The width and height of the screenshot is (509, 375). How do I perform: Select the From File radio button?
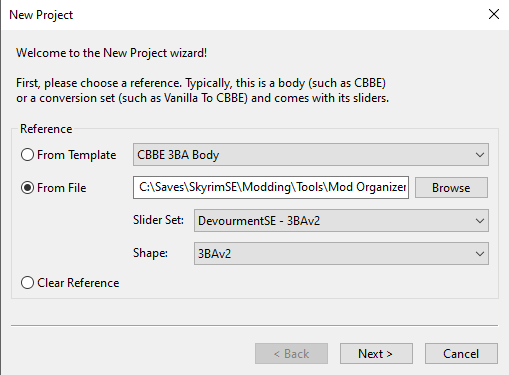tap(27, 188)
